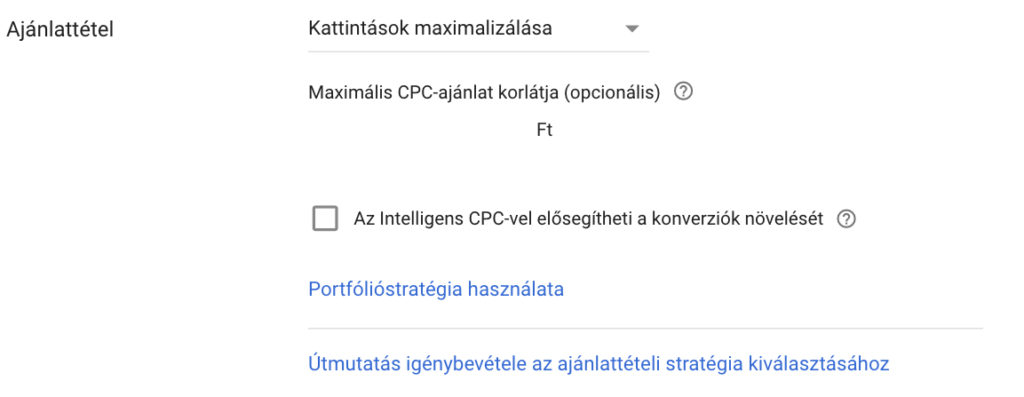Tick the box for konverziók növelését
Image resolution: width=1024 pixels, height=397 pixels.
tap(325, 219)
